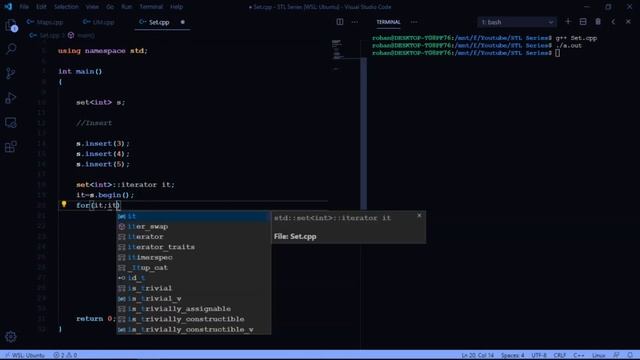Open the Run and Debug view
Viewport: 640px width, 360px height.
click(11, 98)
